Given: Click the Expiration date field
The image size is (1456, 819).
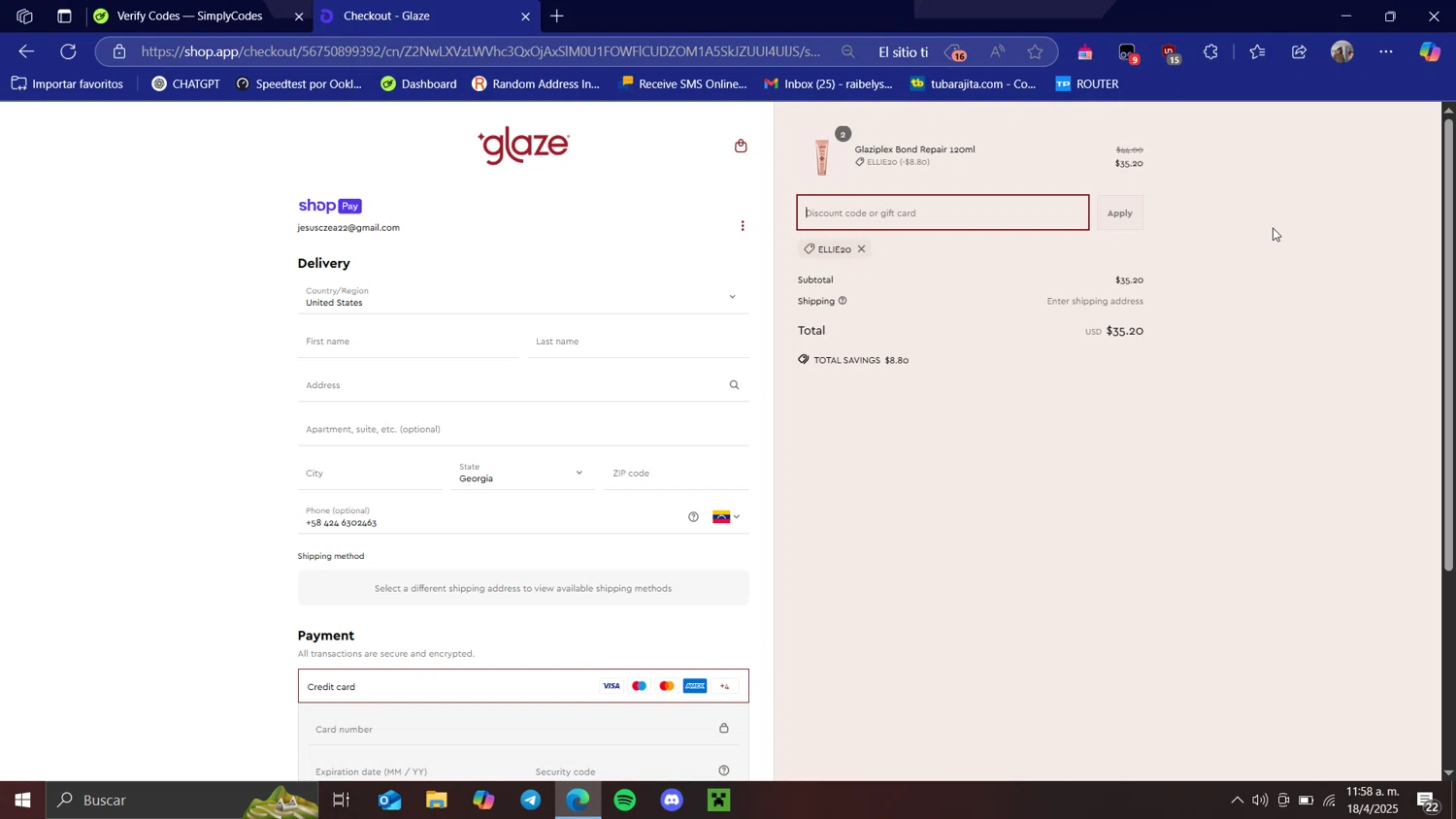Looking at the screenshot, I should pos(413,771).
